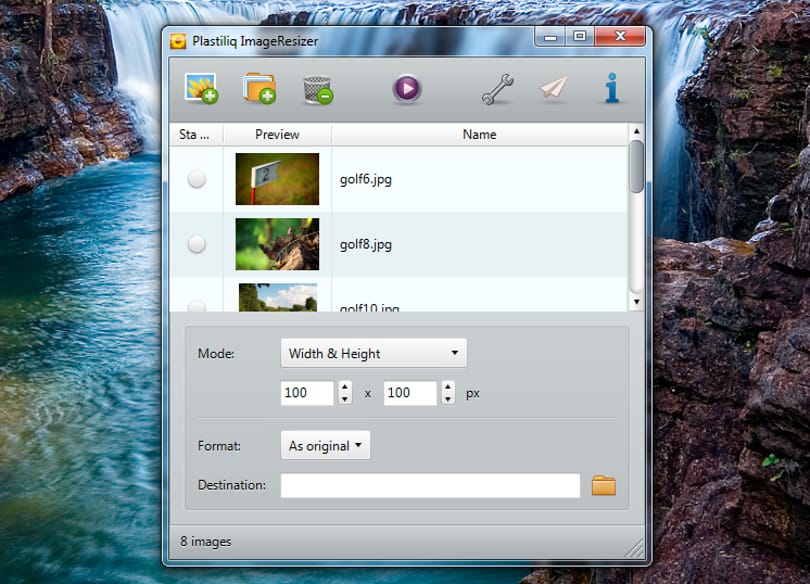Minimize the ImageResizer window
The height and width of the screenshot is (584, 810).
coord(551,37)
